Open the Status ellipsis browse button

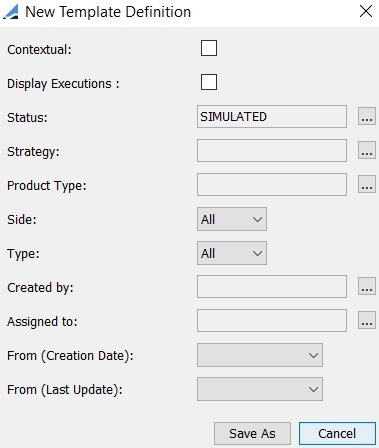point(367,116)
